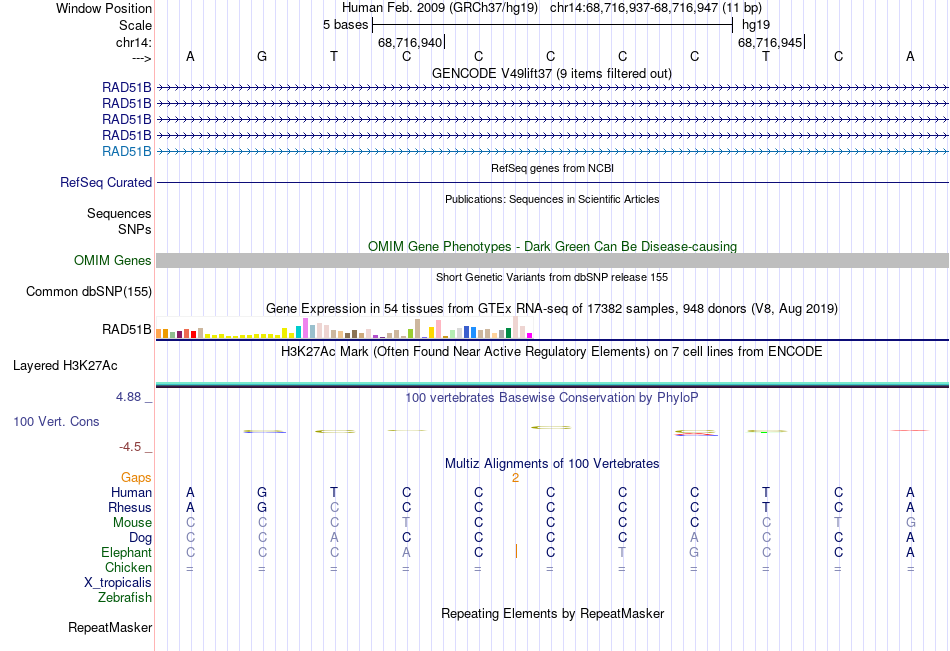Click the T base in Elephant row
Image resolution: width=950 pixels, height=651 pixels.
(622, 552)
